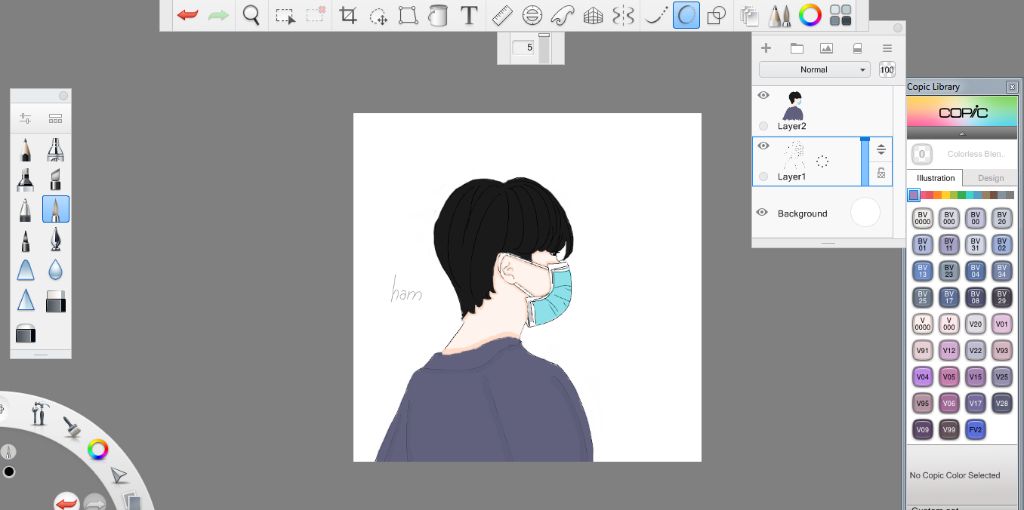The height and width of the screenshot is (510, 1024).
Task: Select the chisel tip pen brush
Action: click(56, 180)
